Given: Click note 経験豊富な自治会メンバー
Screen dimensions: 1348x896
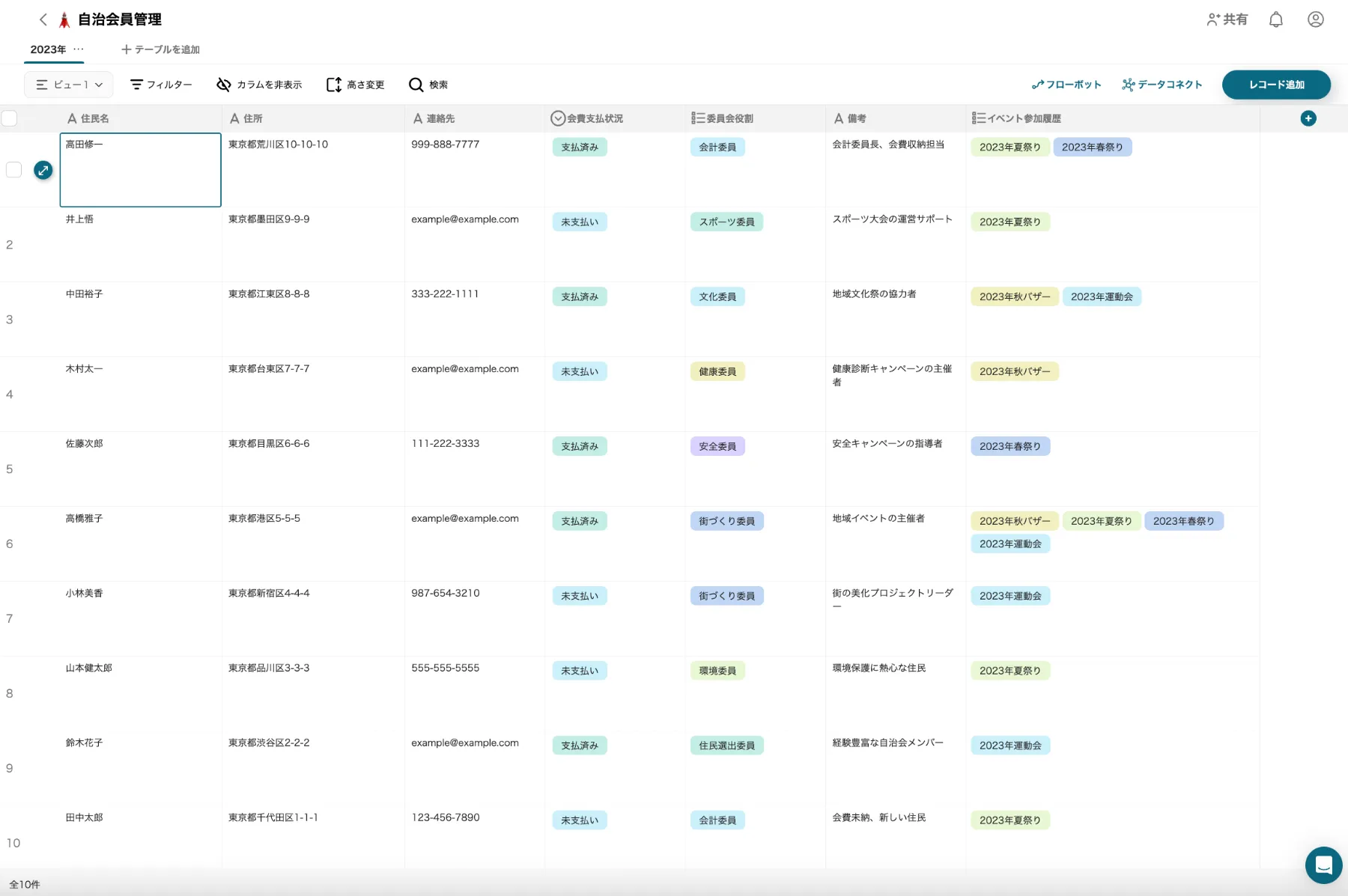Looking at the screenshot, I should [x=887, y=743].
